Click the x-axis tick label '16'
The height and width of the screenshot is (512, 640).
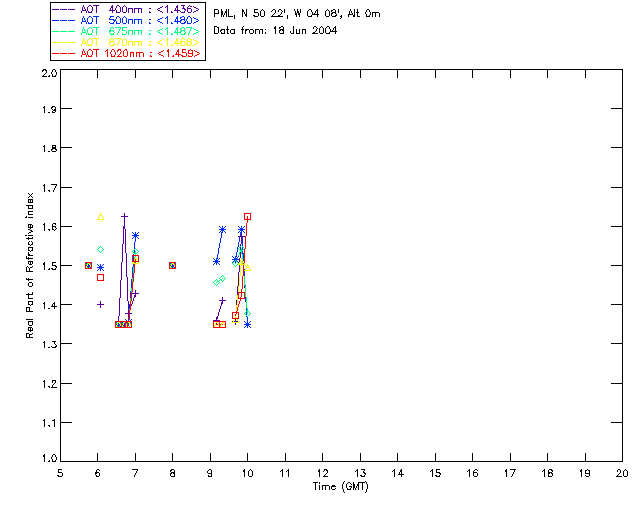[472, 473]
